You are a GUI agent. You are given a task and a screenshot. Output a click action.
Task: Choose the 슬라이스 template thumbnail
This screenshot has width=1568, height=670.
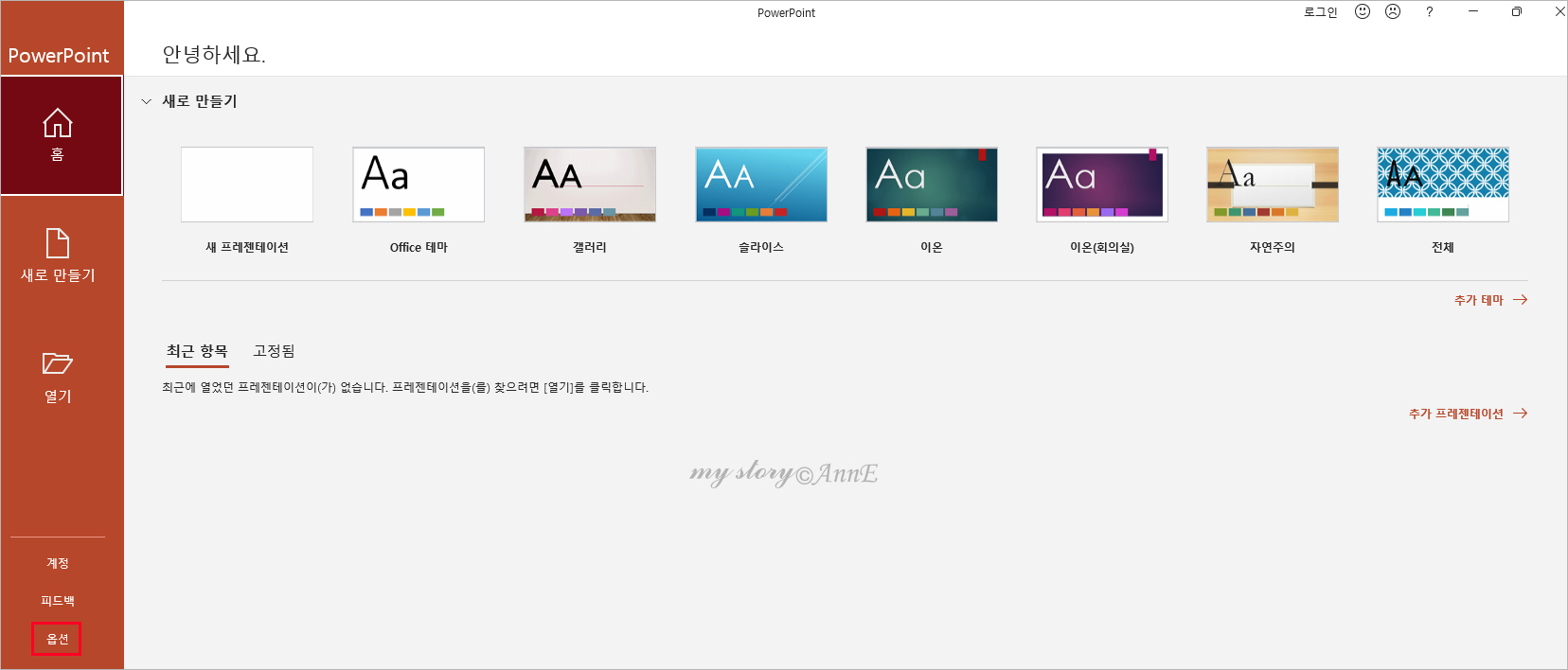point(761,185)
